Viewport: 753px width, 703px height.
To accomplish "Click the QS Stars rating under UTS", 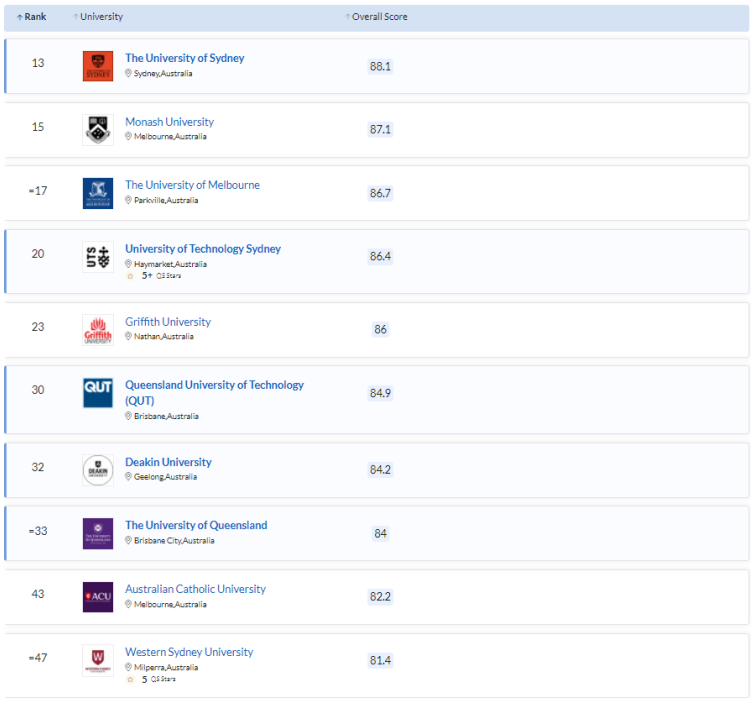I will click(153, 276).
